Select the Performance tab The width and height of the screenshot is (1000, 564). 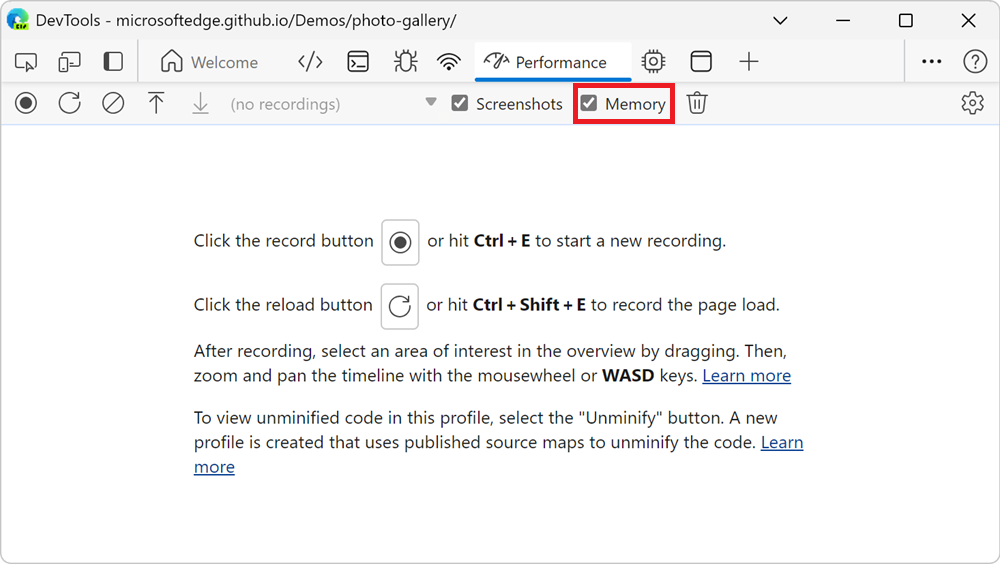coord(552,62)
